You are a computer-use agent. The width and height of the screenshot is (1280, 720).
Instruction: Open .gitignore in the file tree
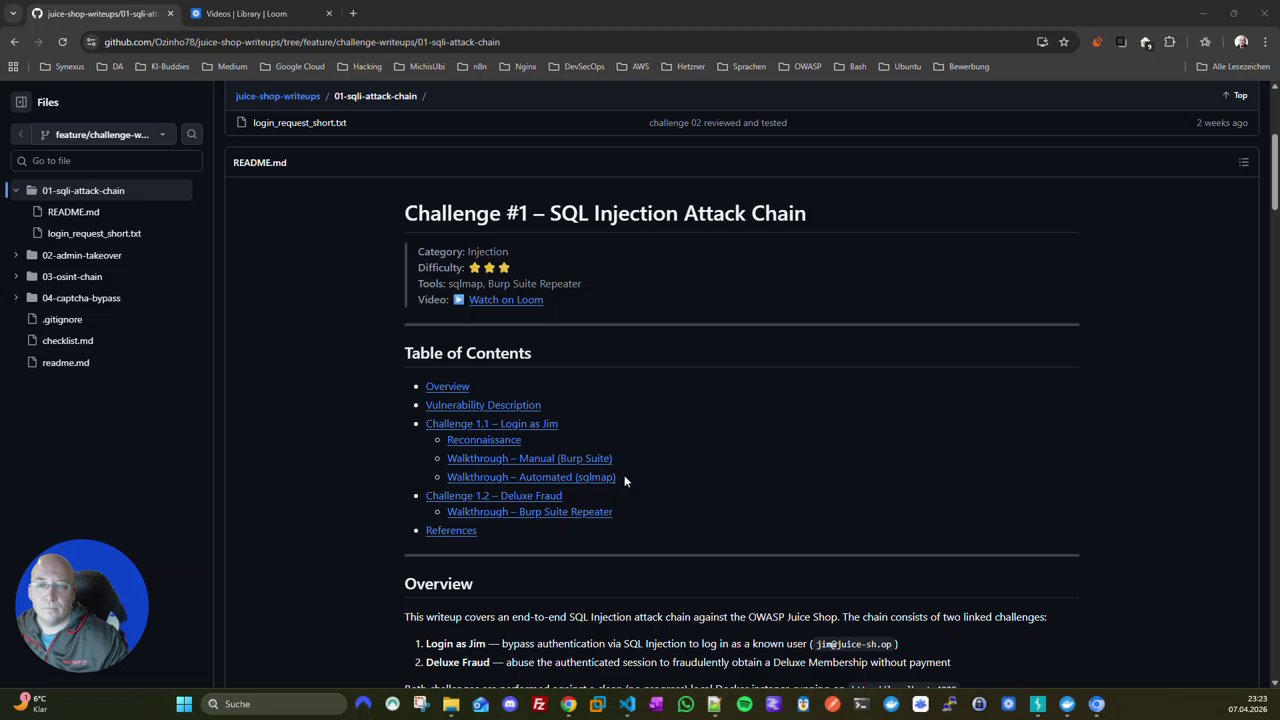(x=62, y=320)
